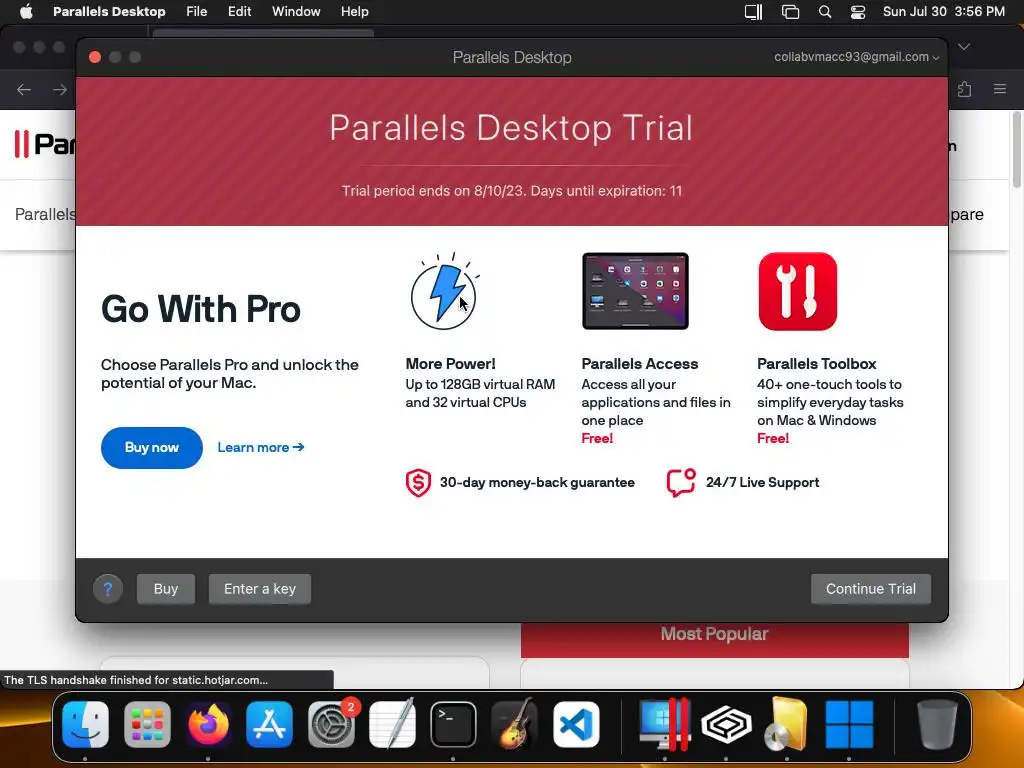Click browser forward arrow behind the dialog
This screenshot has height=768, width=1024.
point(60,89)
